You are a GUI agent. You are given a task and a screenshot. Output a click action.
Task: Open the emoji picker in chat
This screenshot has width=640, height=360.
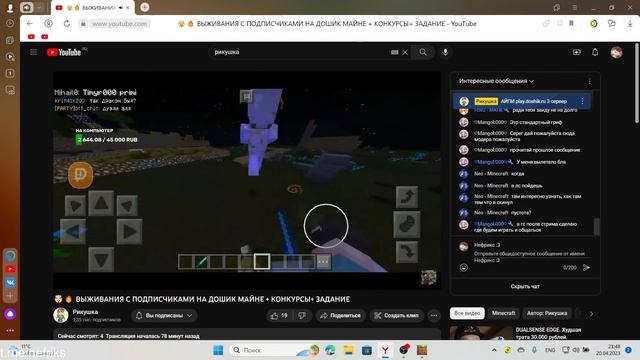pos(464,267)
